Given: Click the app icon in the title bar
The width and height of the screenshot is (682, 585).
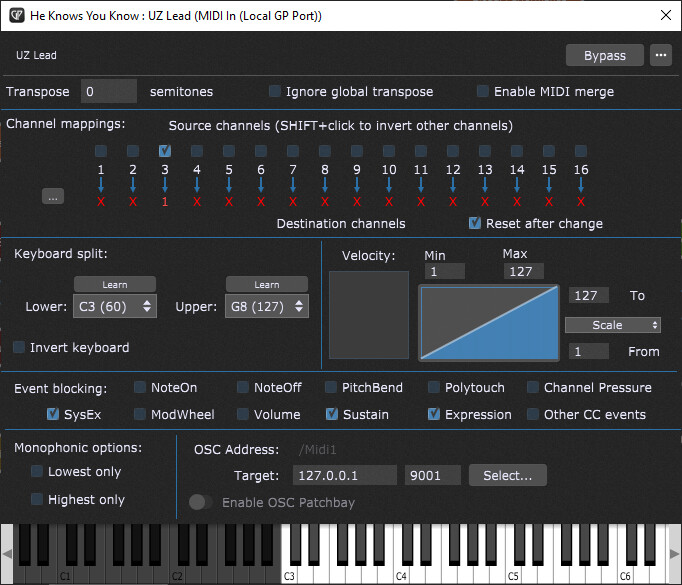Looking at the screenshot, I should click(x=16, y=17).
